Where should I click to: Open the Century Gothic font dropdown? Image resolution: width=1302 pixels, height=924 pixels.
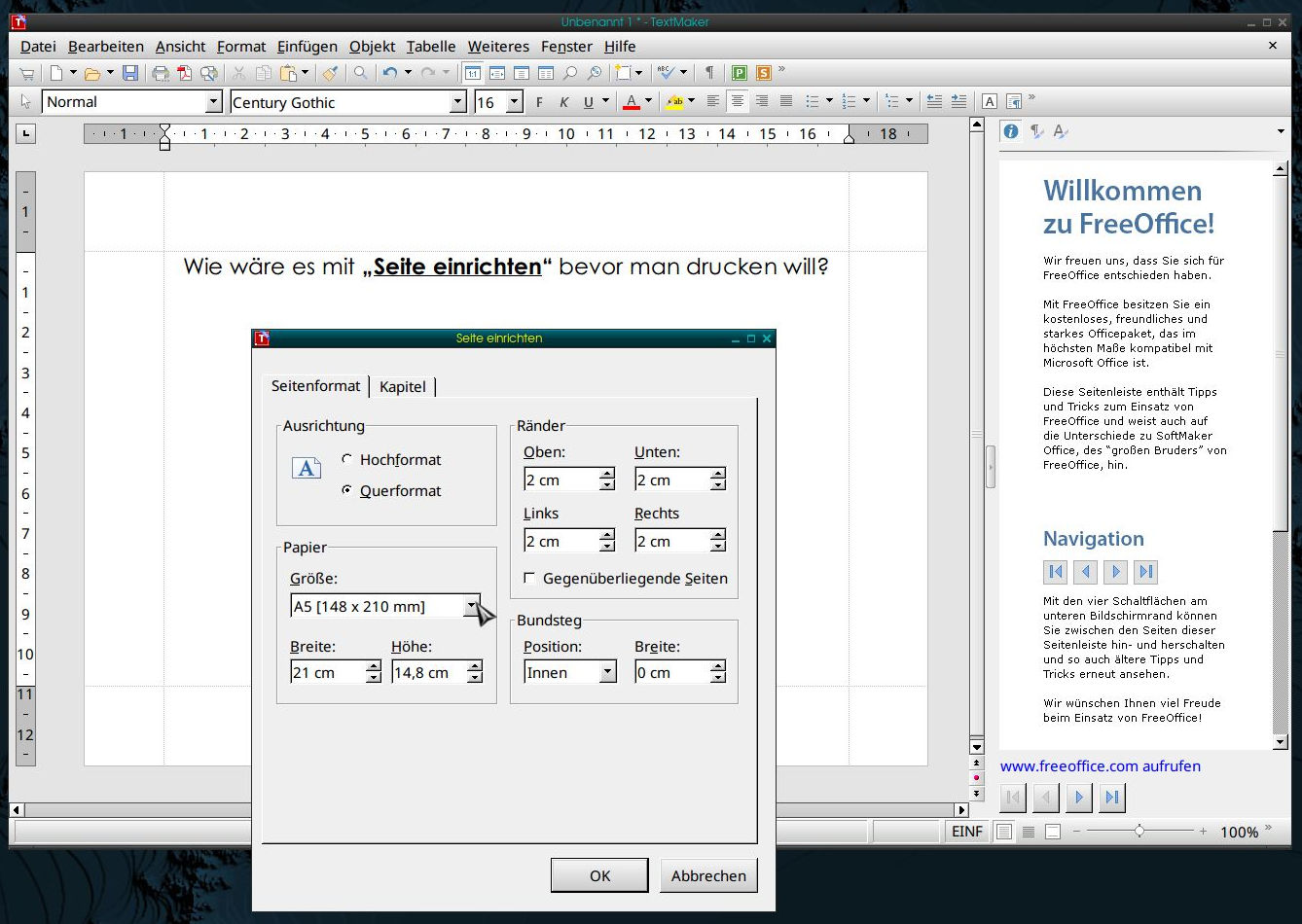point(457,102)
